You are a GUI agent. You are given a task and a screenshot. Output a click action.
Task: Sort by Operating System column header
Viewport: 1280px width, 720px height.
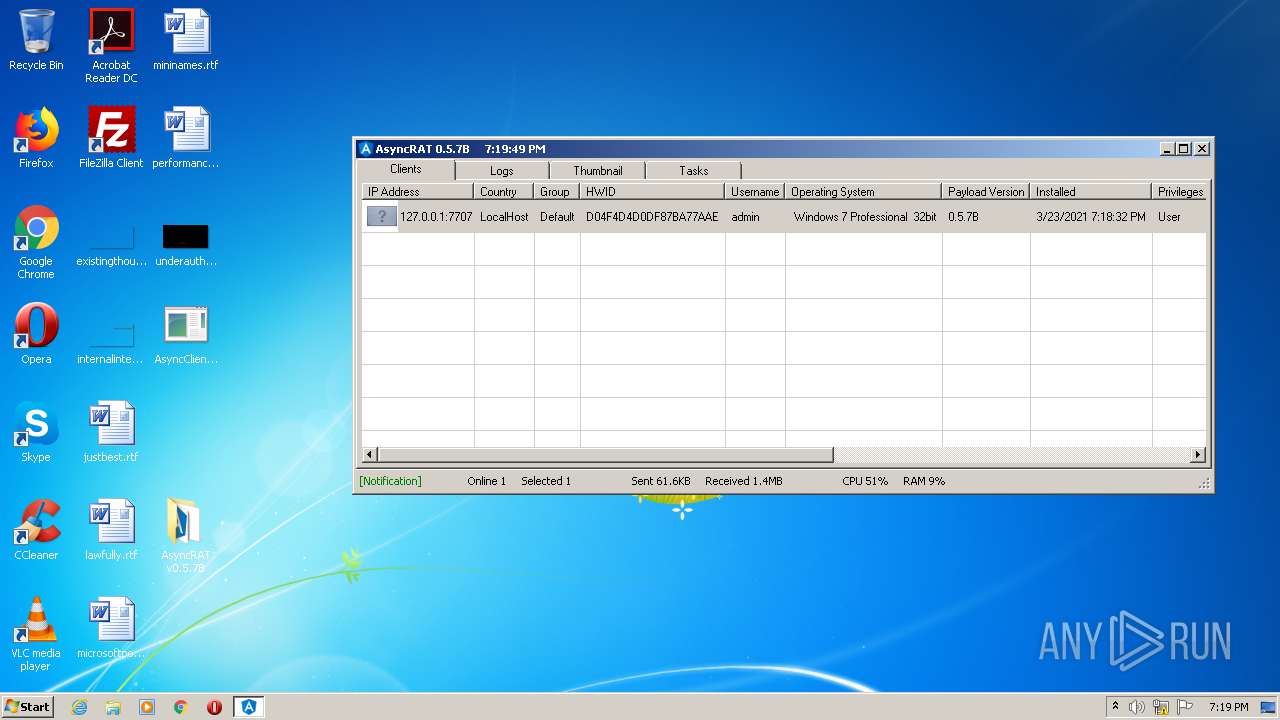point(864,191)
